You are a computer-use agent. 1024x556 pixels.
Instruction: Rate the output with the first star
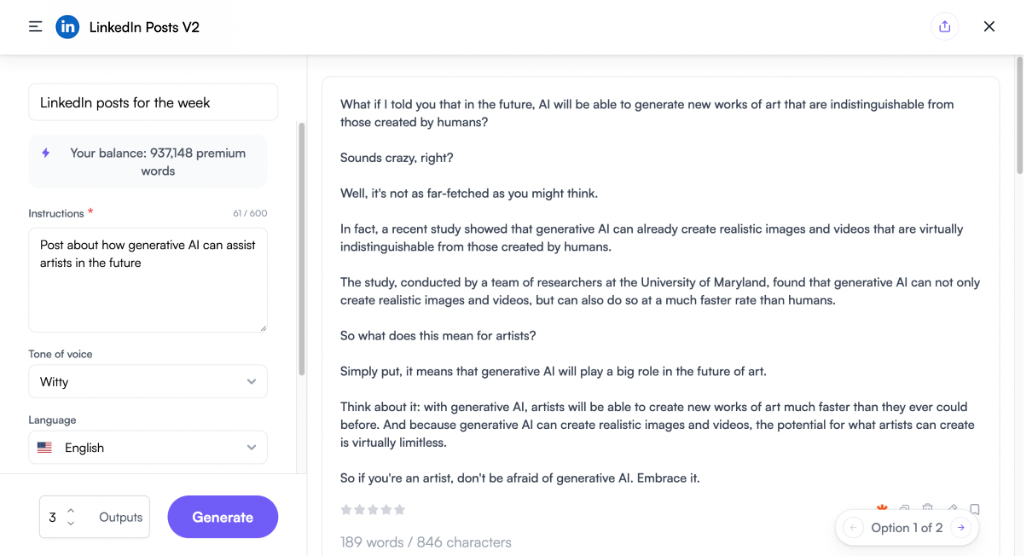pos(346,510)
